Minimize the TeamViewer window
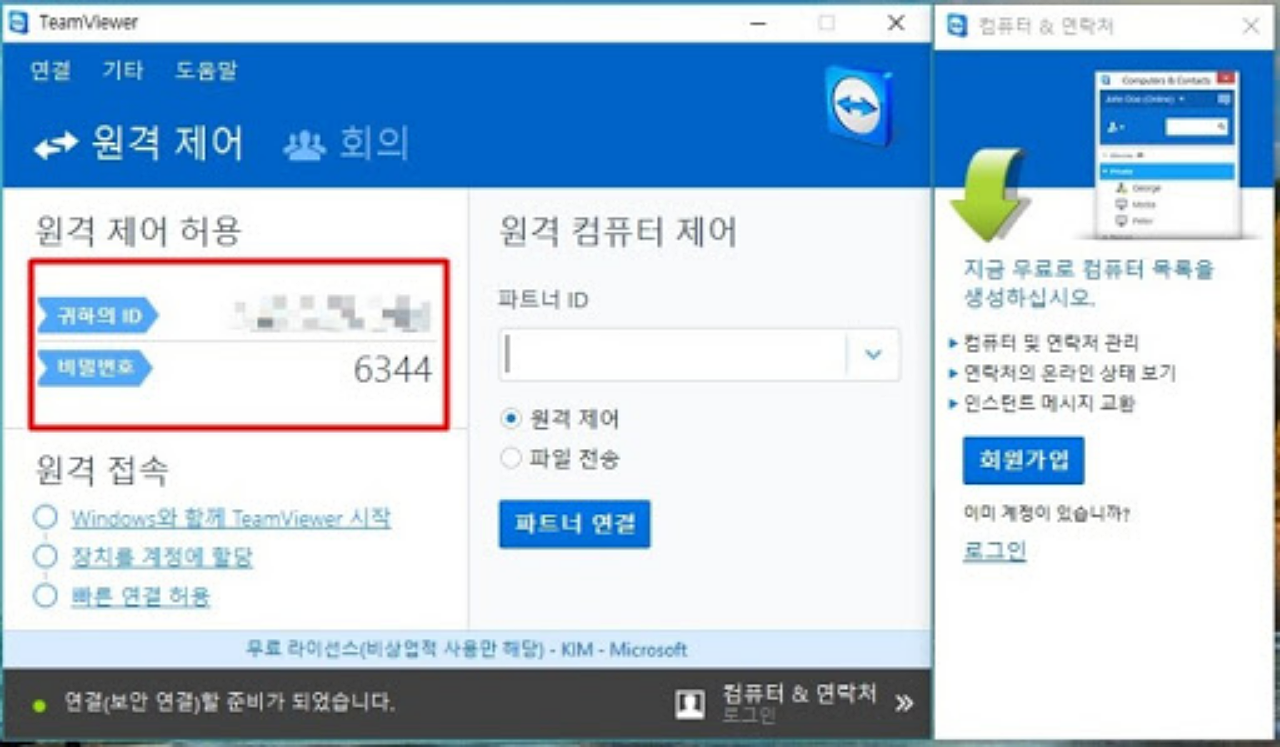The width and height of the screenshot is (1280, 747). (x=759, y=23)
